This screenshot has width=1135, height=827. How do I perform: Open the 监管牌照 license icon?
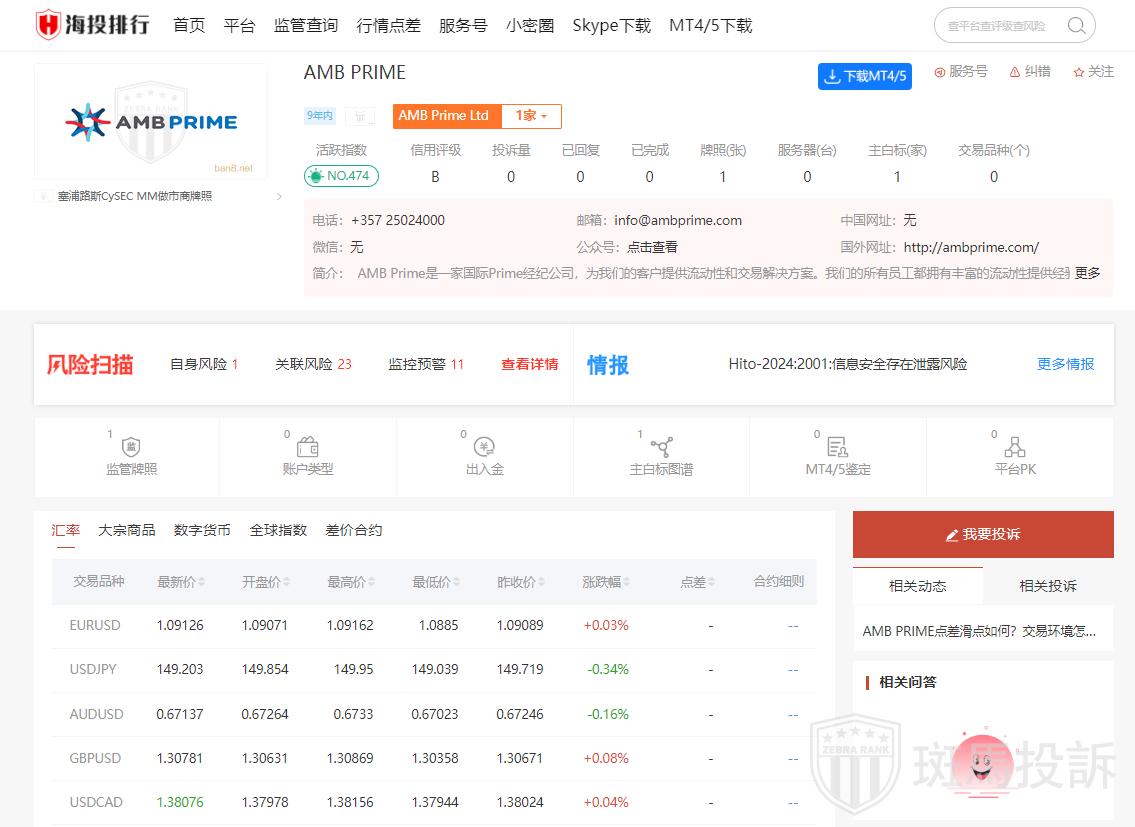pyautogui.click(x=131, y=447)
